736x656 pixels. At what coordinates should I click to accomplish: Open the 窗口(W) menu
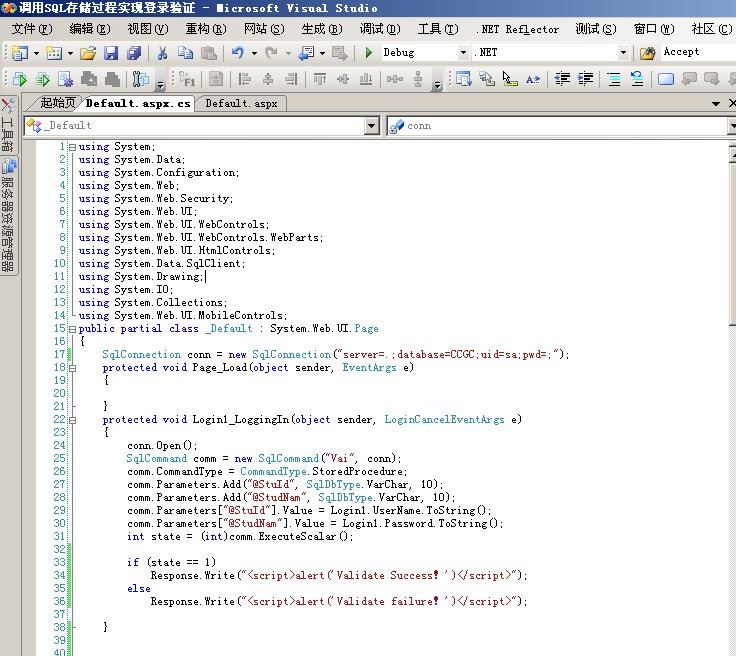pyautogui.click(x=654, y=29)
